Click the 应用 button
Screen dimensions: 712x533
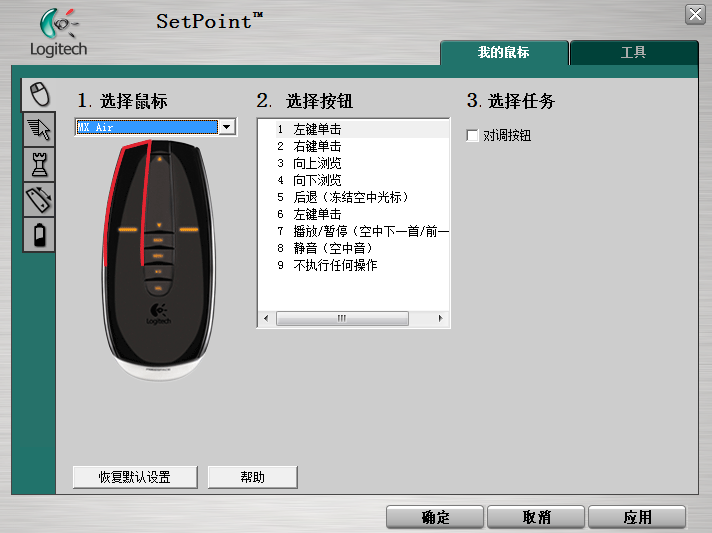click(637, 517)
